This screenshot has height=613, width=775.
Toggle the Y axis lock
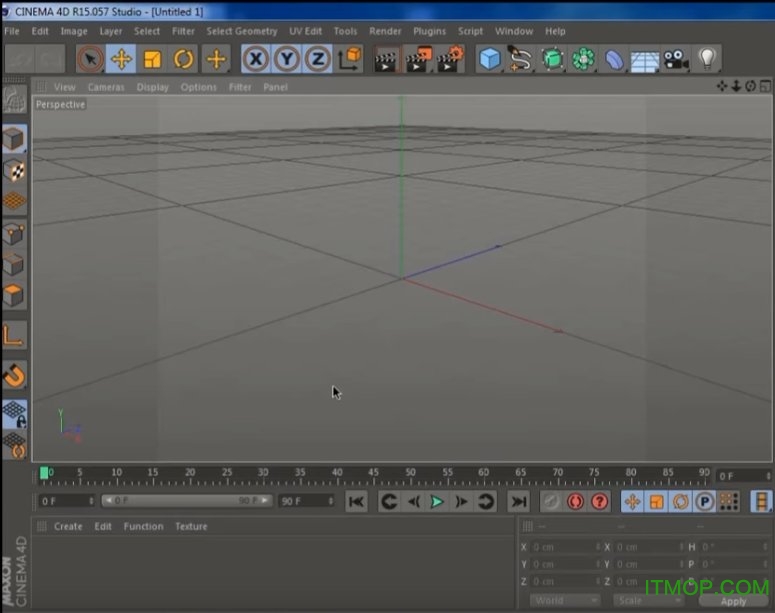point(287,59)
